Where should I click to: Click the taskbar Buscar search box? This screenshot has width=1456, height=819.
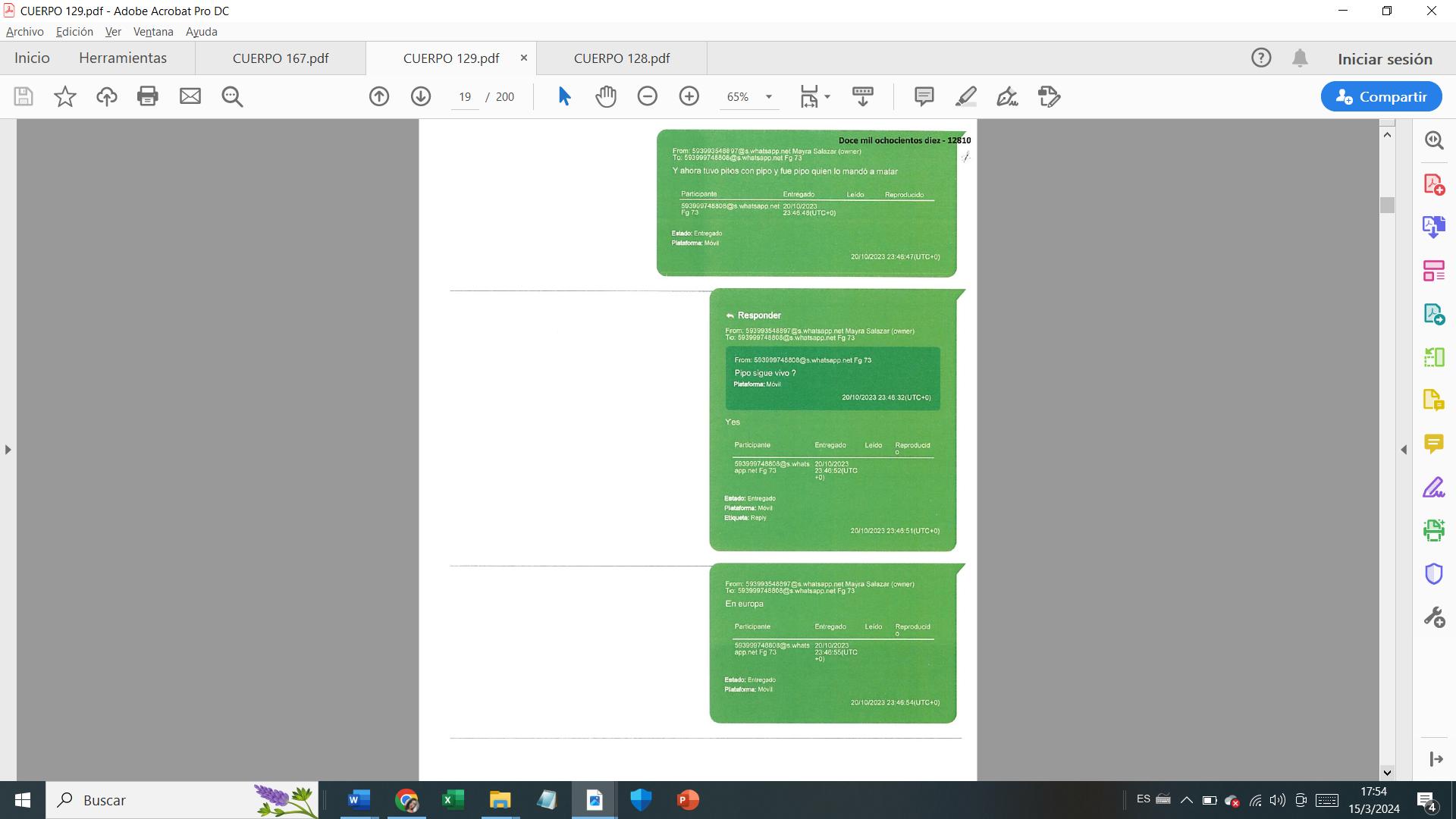[182, 800]
